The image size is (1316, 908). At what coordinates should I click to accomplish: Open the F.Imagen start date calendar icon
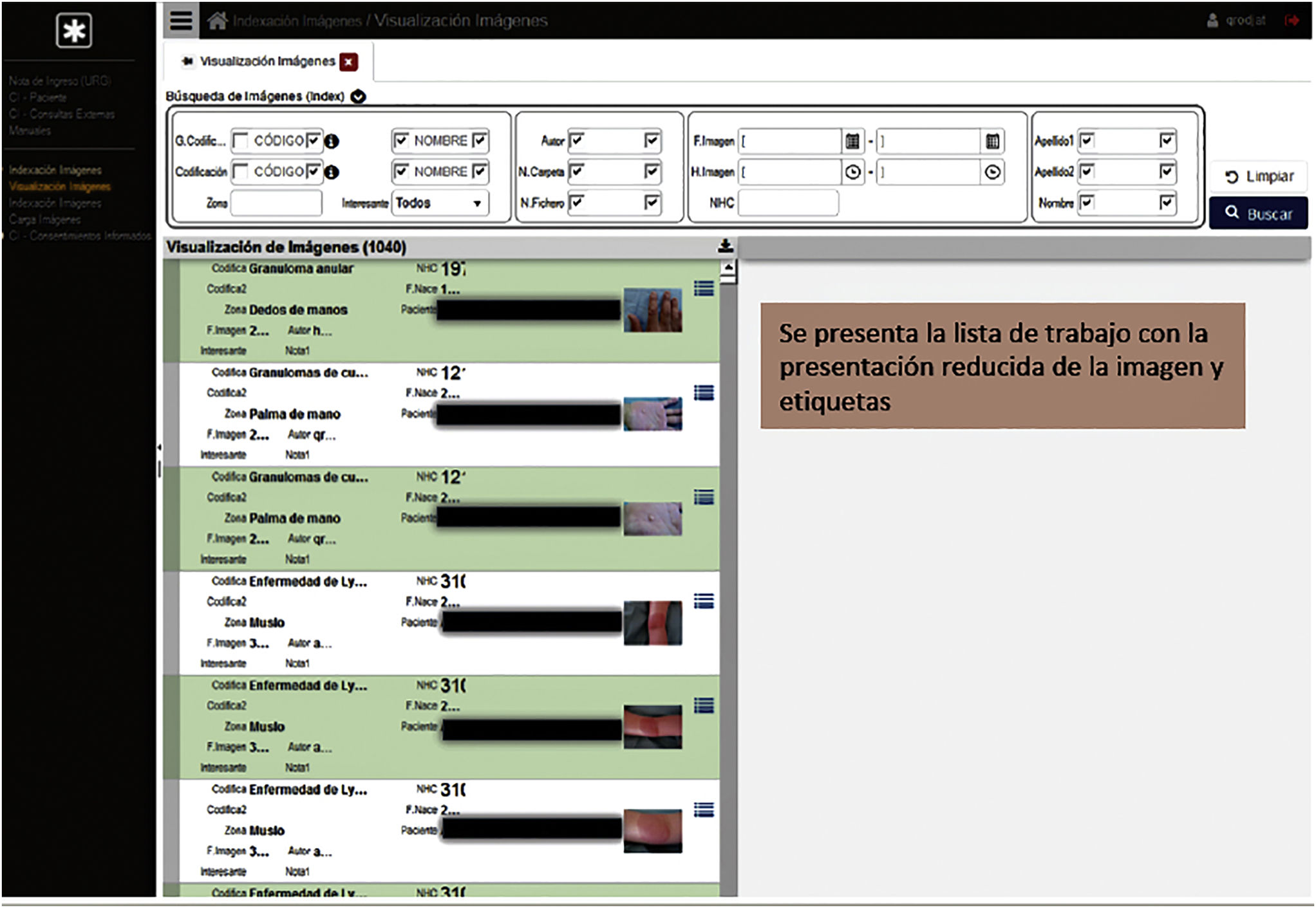point(852,141)
